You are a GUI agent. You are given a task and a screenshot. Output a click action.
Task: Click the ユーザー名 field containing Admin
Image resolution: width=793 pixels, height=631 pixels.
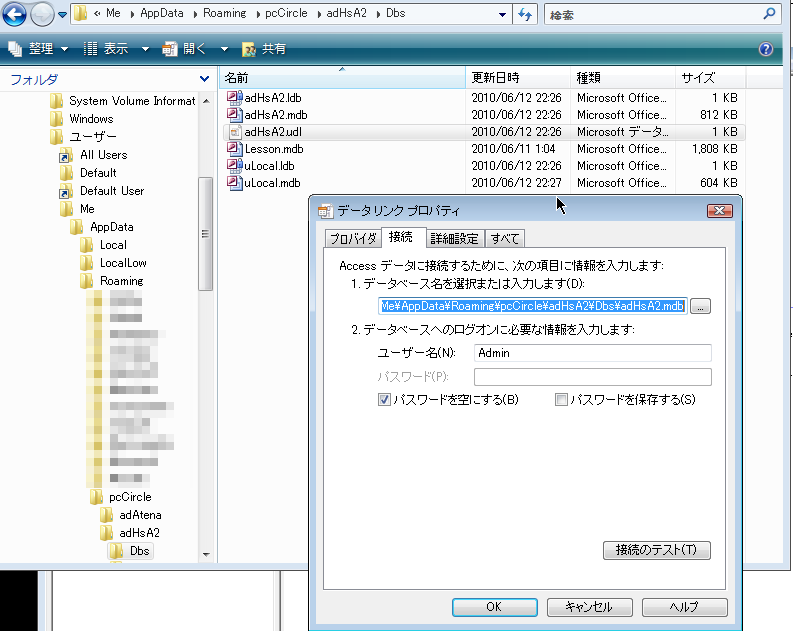pos(592,353)
